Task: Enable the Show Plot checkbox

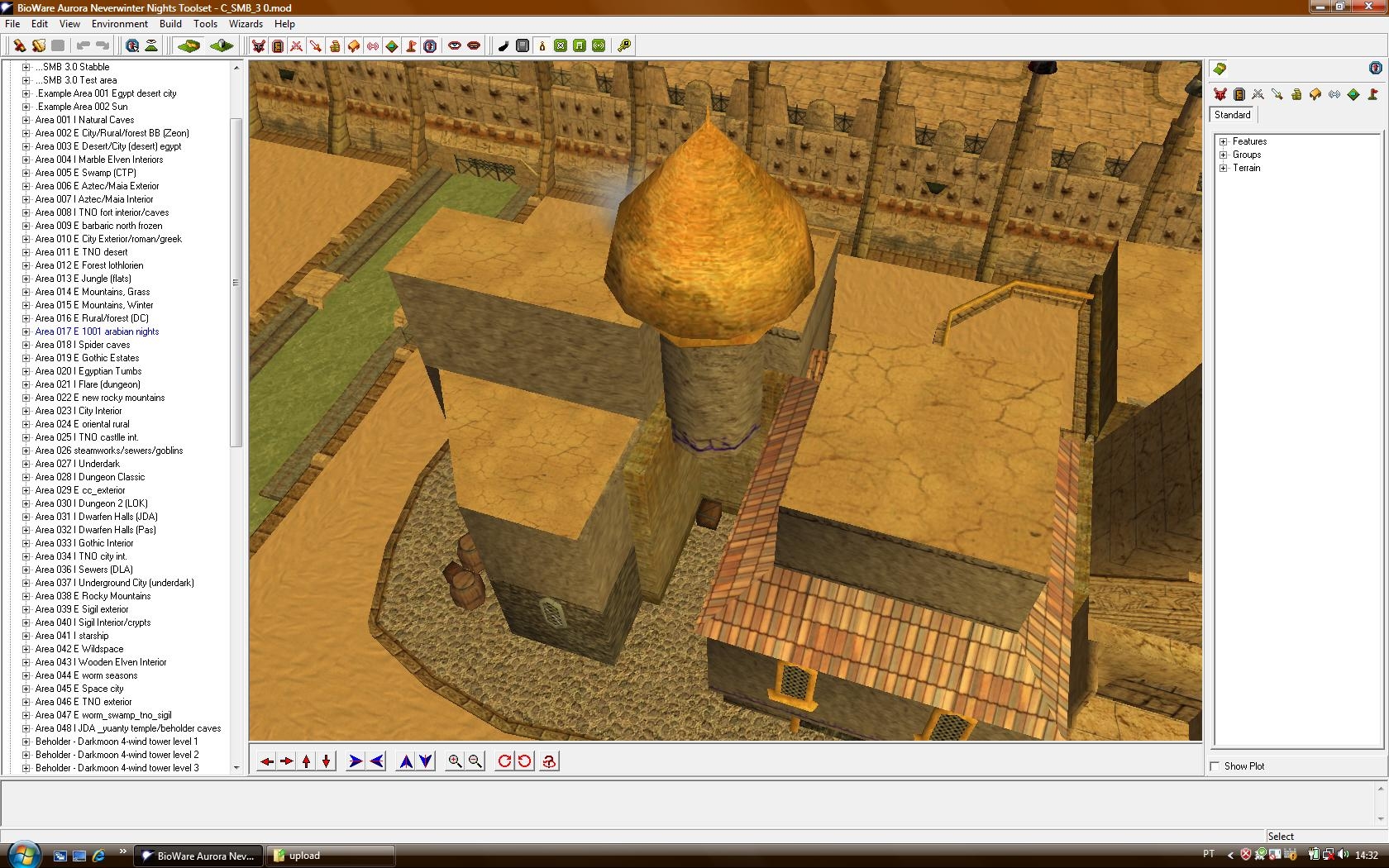Action: pyautogui.click(x=1215, y=766)
